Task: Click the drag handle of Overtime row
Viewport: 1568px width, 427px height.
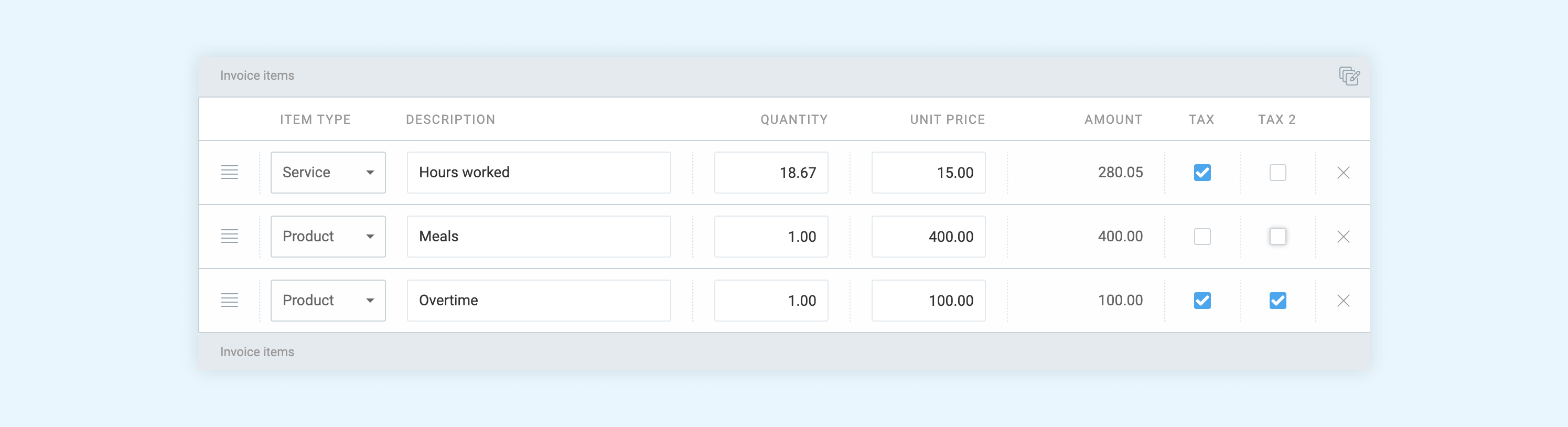Action: (x=230, y=300)
